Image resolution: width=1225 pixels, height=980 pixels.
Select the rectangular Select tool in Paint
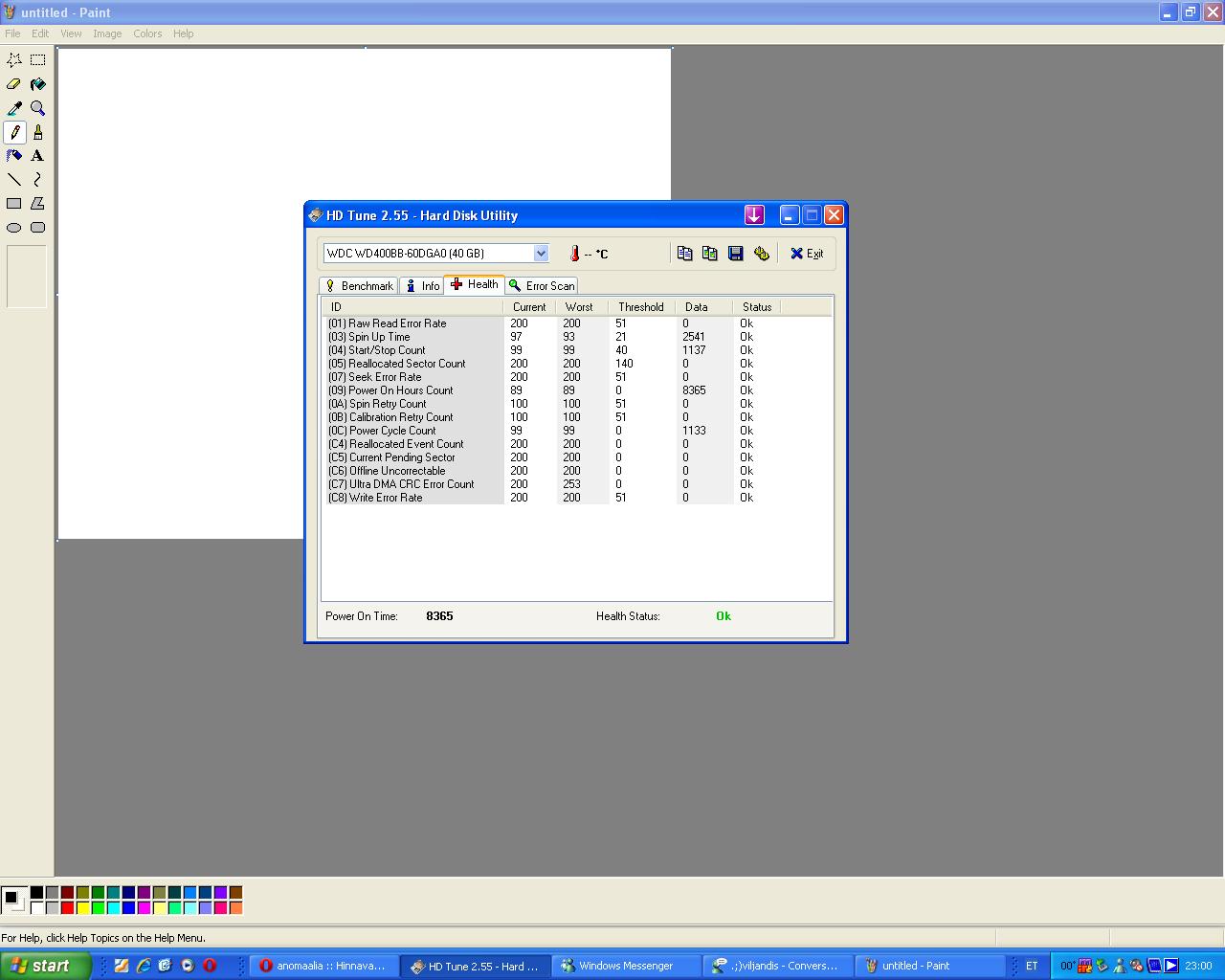[x=38, y=60]
